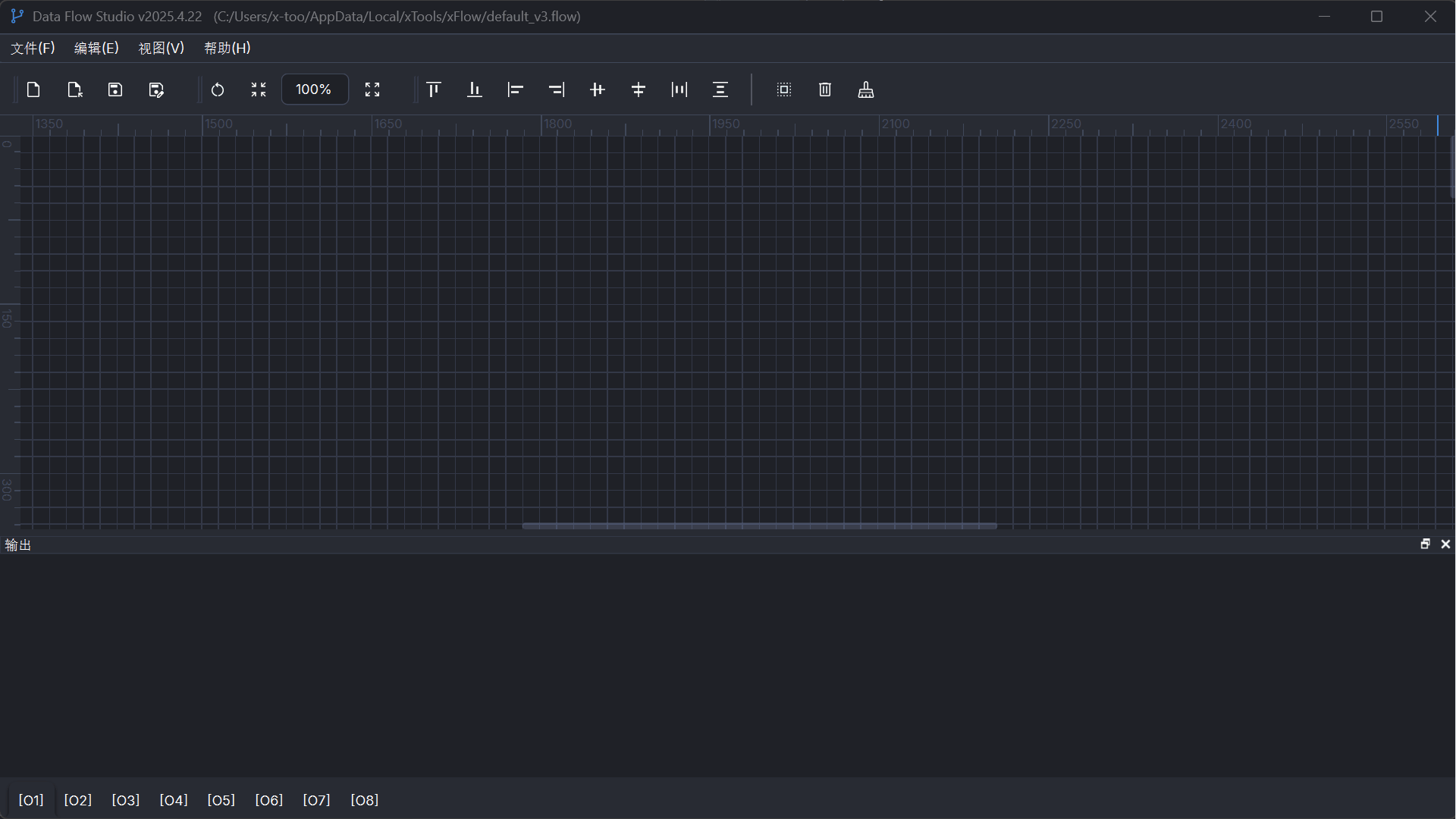Float the 输出 output panel
Image resolution: width=1456 pixels, height=819 pixels.
(1425, 544)
